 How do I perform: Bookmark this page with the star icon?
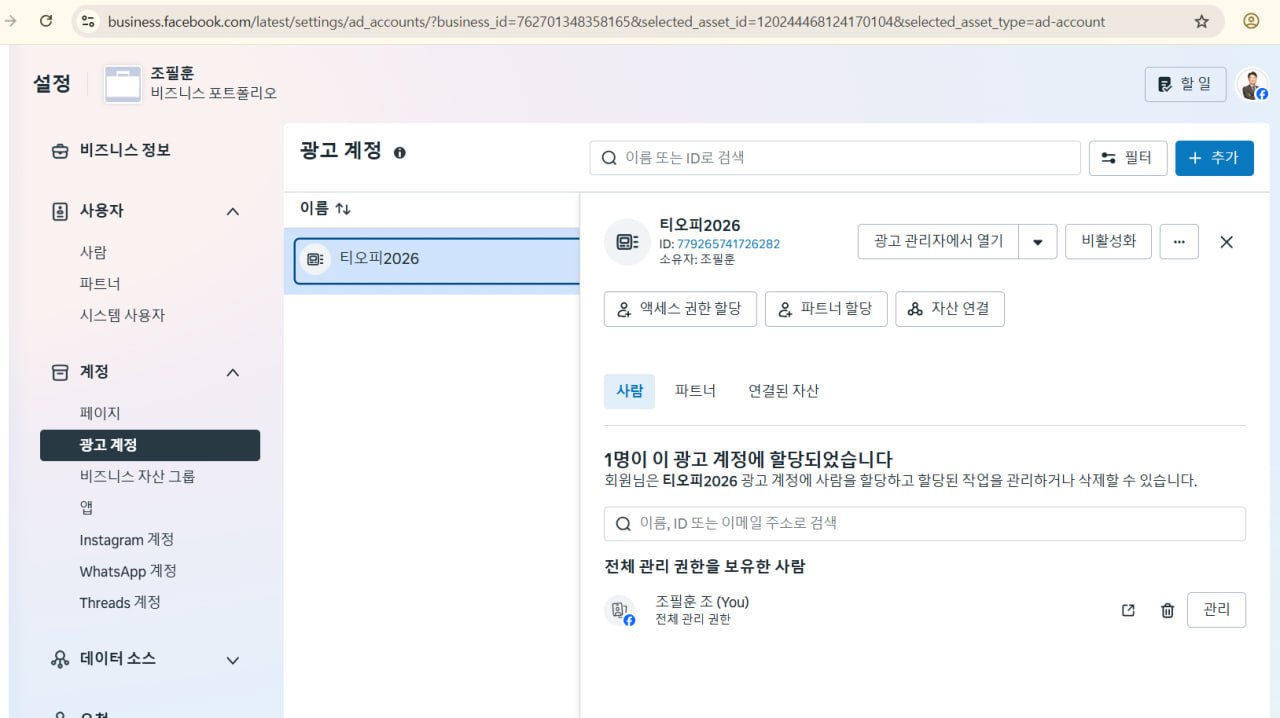(x=1202, y=21)
